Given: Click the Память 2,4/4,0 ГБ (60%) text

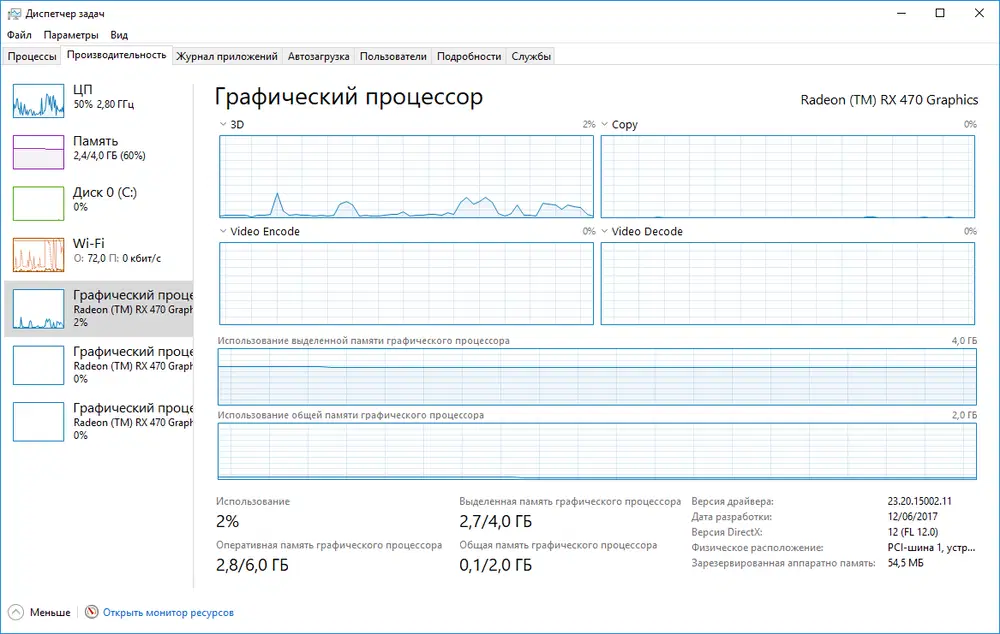Looking at the screenshot, I should click(x=109, y=148).
